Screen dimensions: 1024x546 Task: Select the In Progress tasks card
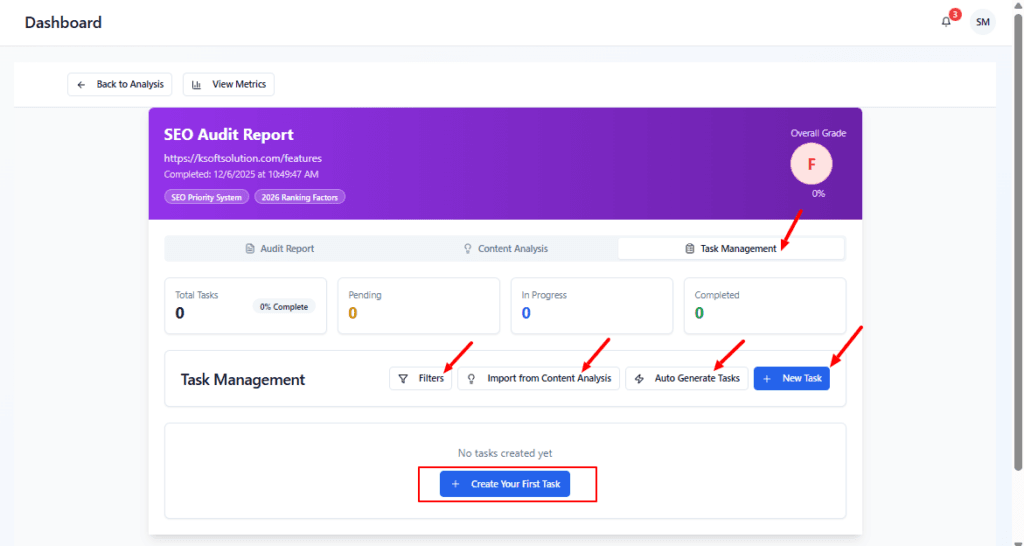coord(592,305)
